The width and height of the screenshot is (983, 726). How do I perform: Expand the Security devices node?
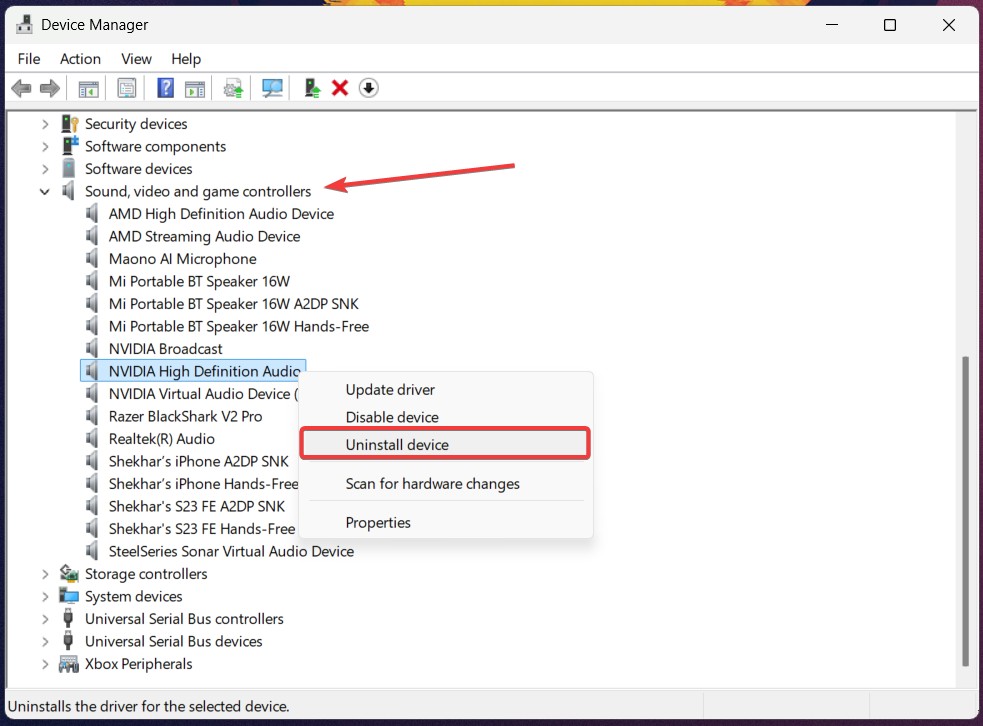[x=45, y=124]
